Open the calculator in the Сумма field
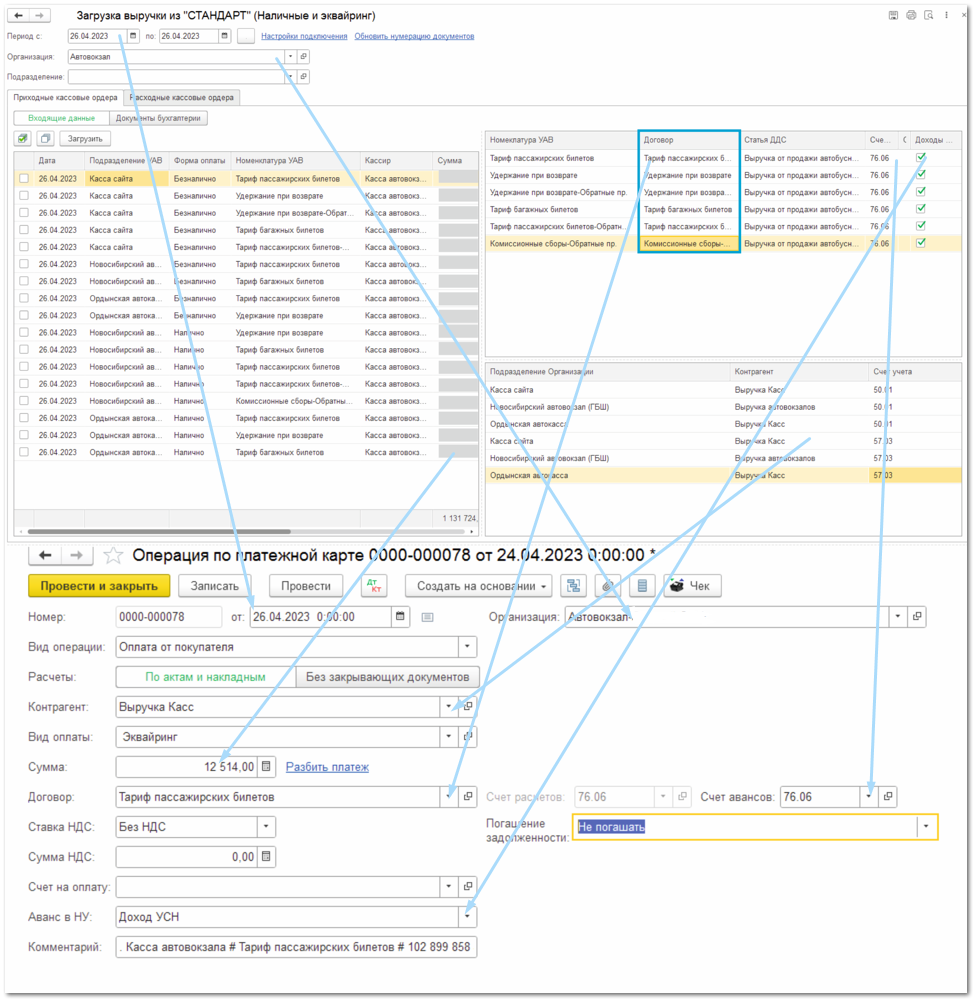This screenshot has height=1002, width=976. pyautogui.click(x=267, y=767)
